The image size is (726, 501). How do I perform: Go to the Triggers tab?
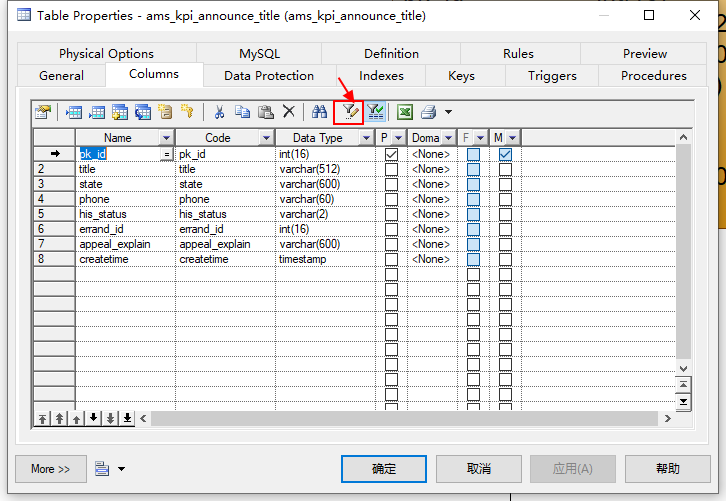(552, 75)
